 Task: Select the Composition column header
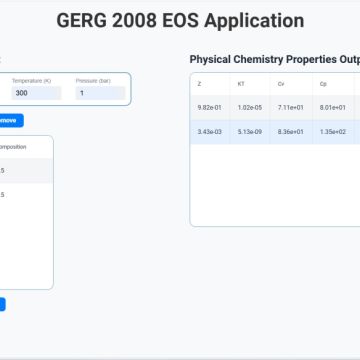click(x=13, y=147)
